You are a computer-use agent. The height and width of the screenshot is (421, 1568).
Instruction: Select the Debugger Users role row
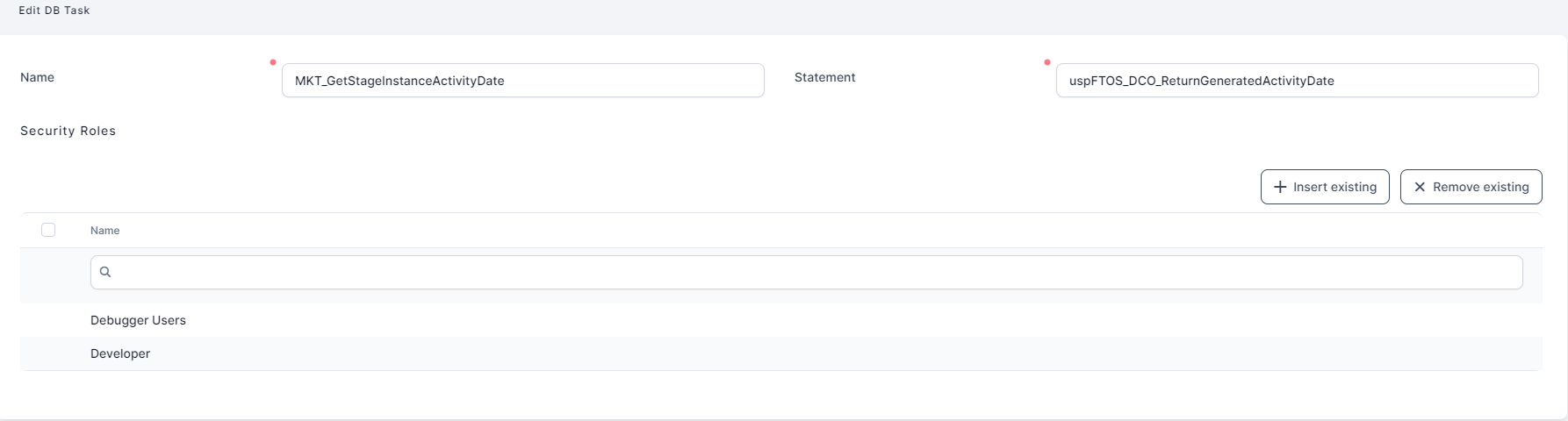click(138, 320)
